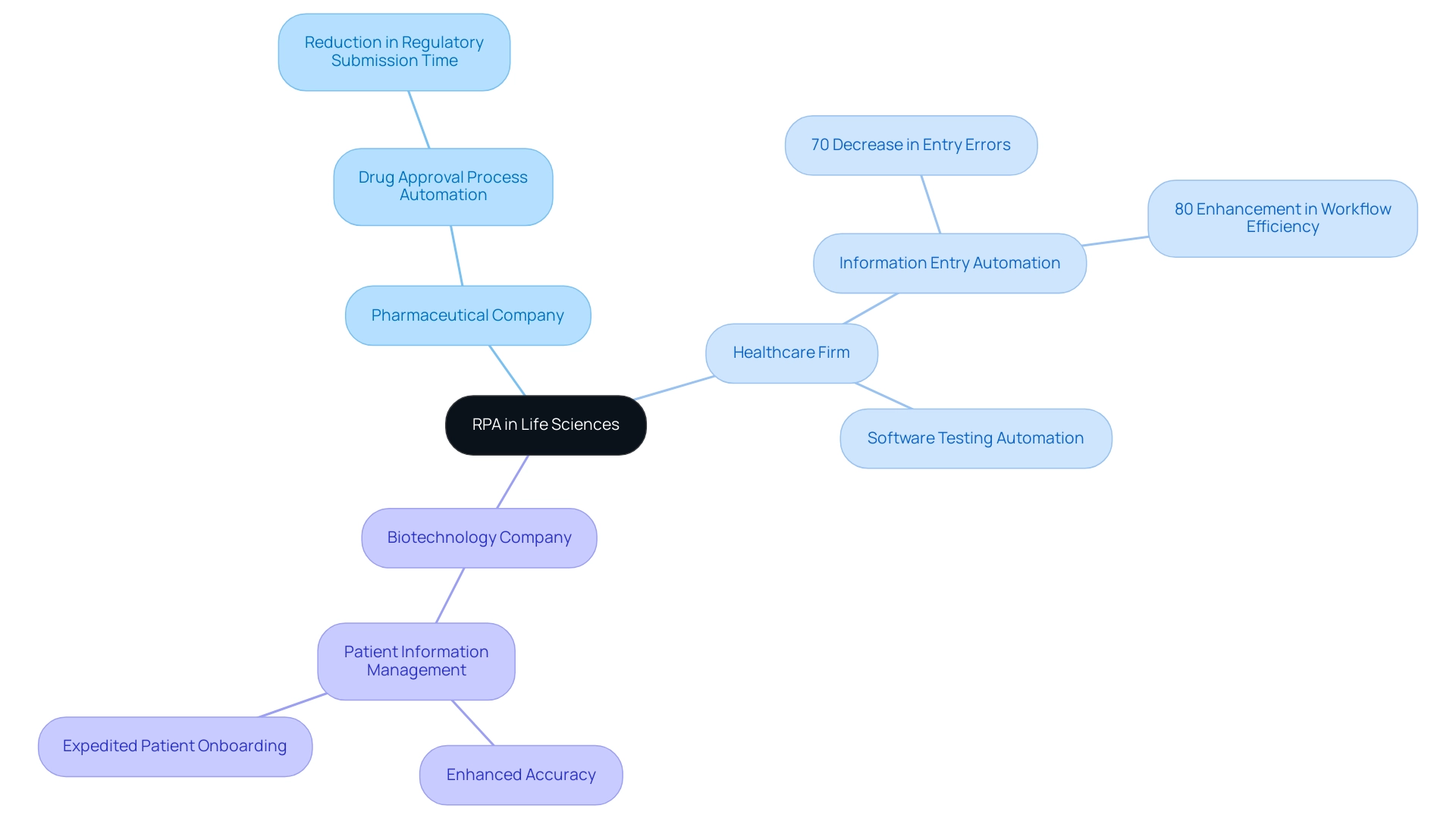
Task: Click the RPA in Life Sciences central node
Action: coord(545,424)
